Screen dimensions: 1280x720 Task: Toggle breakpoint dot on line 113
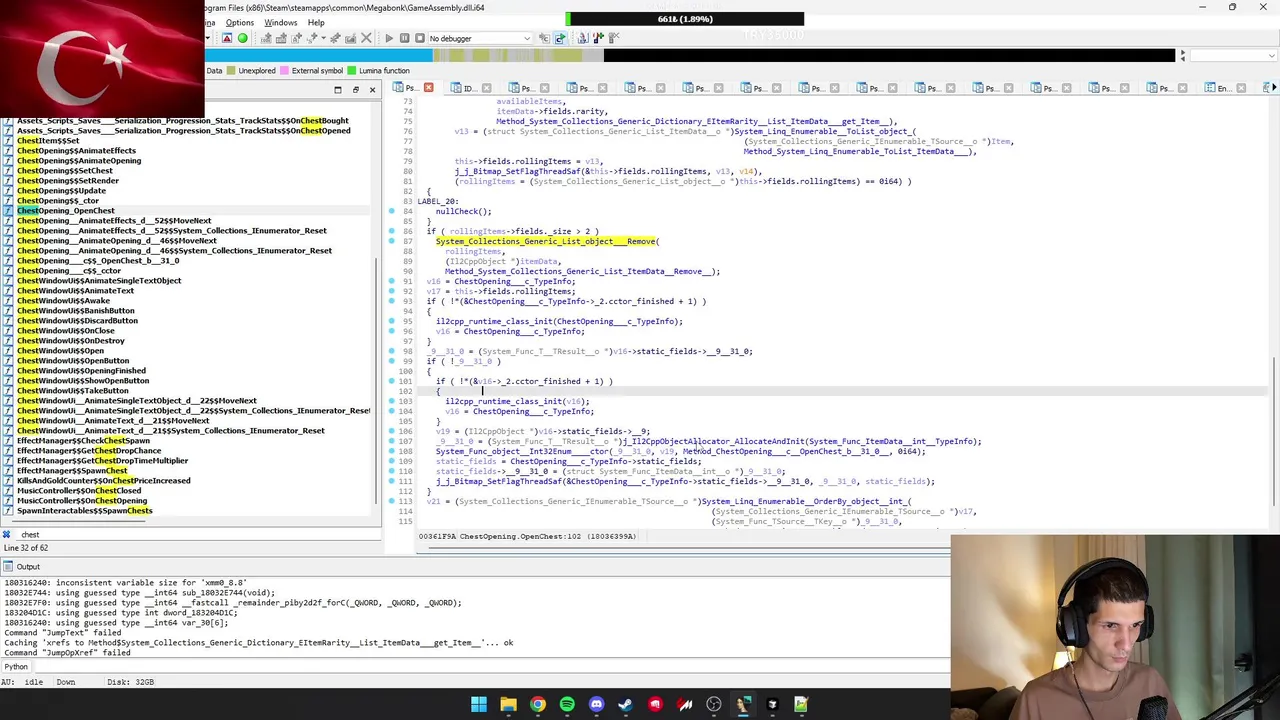click(x=392, y=501)
